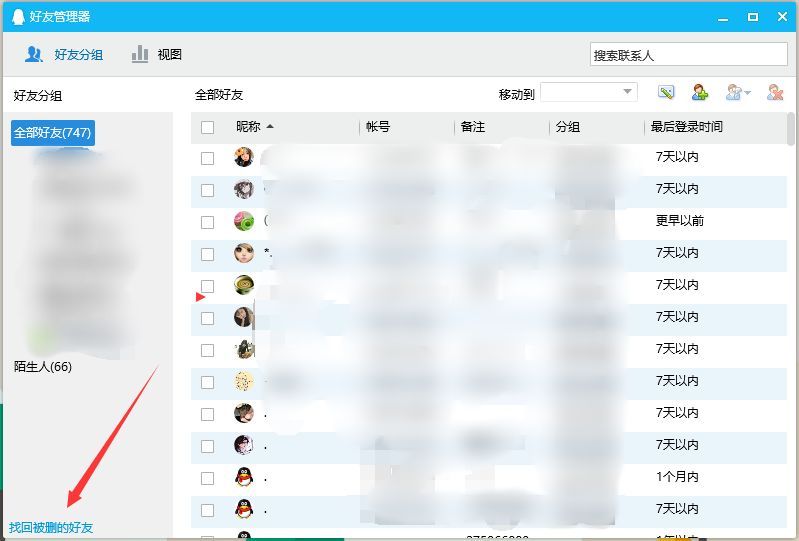Check the box in the 更早以前 row
799x541 pixels.
[207, 223]
